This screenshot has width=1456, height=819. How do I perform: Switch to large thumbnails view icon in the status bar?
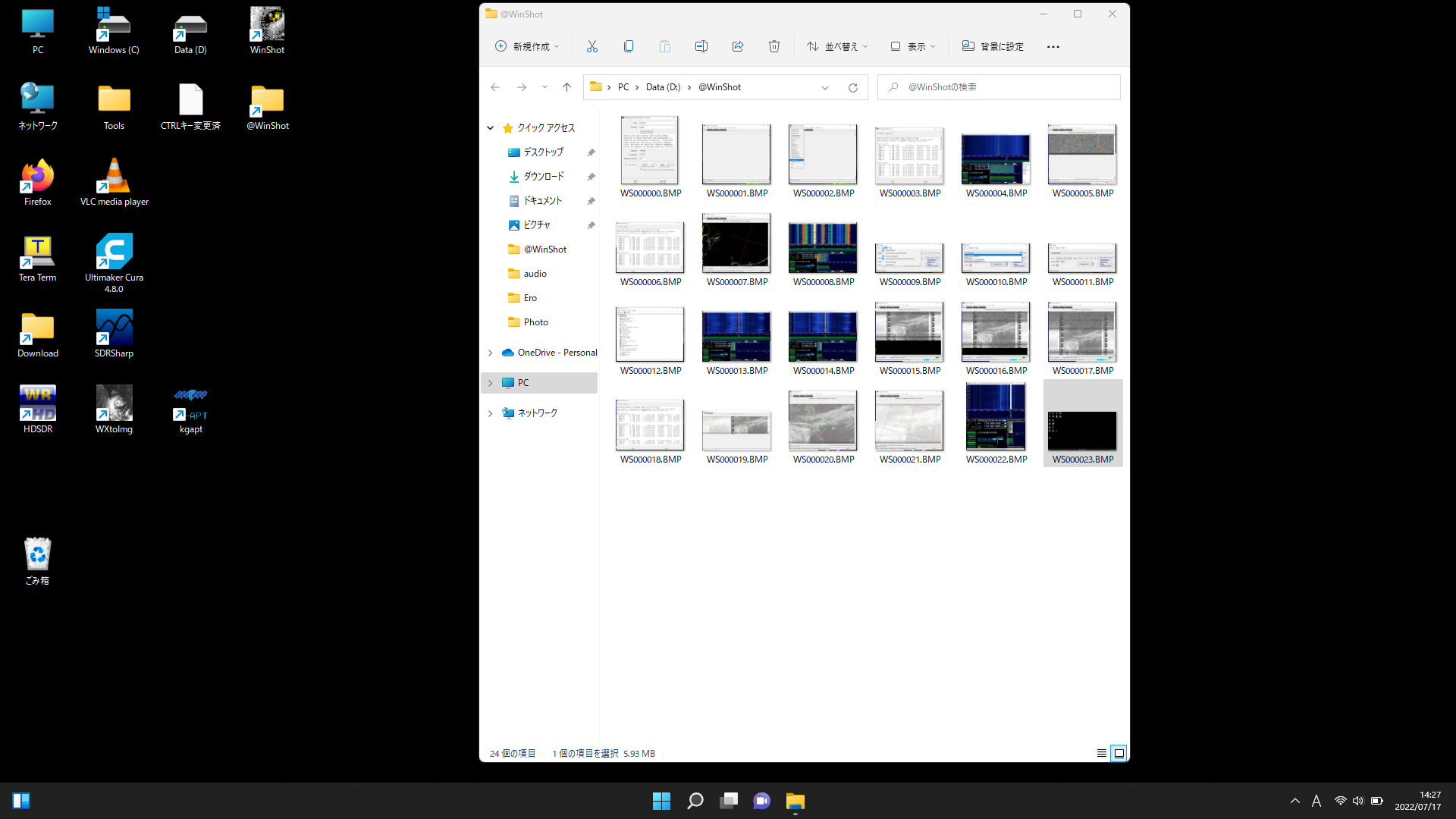pyautogui.click(x=1119, y=753)
